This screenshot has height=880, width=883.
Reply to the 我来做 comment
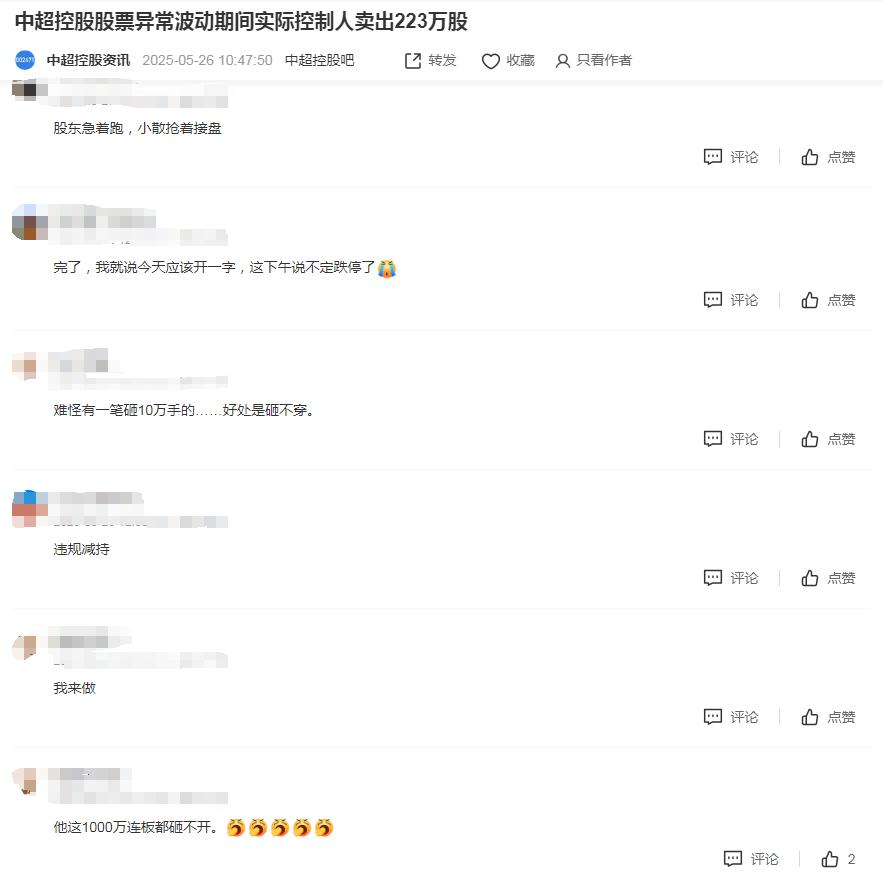tap(731, 717)
